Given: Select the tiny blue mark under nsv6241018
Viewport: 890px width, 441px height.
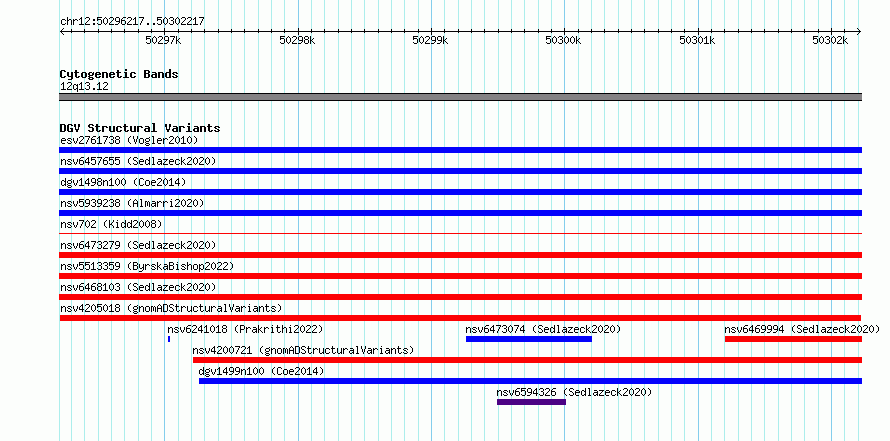Looking at the screenshot, I should click(x=169, y=339).
